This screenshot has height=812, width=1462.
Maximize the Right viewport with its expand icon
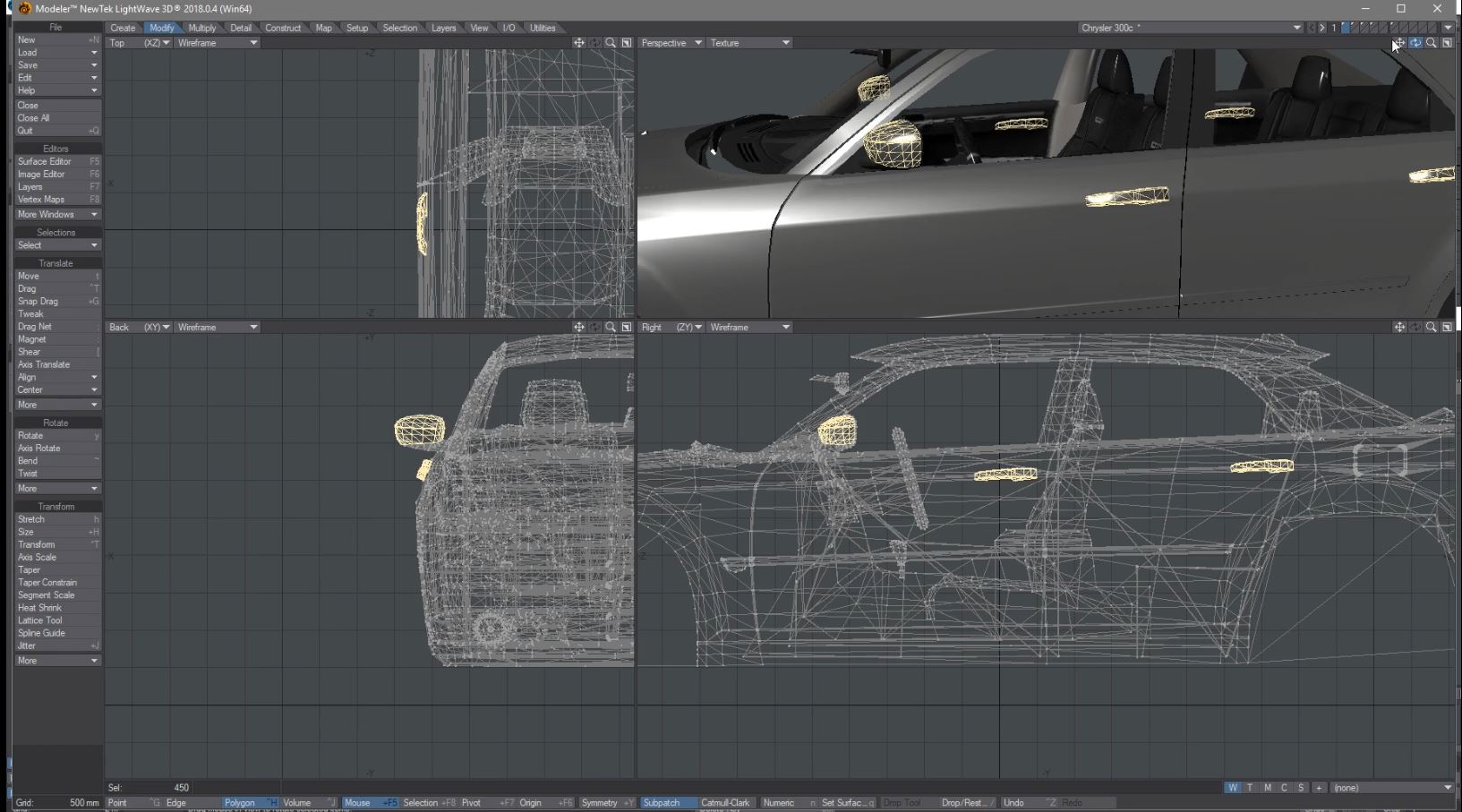(x=1447, y=328)
